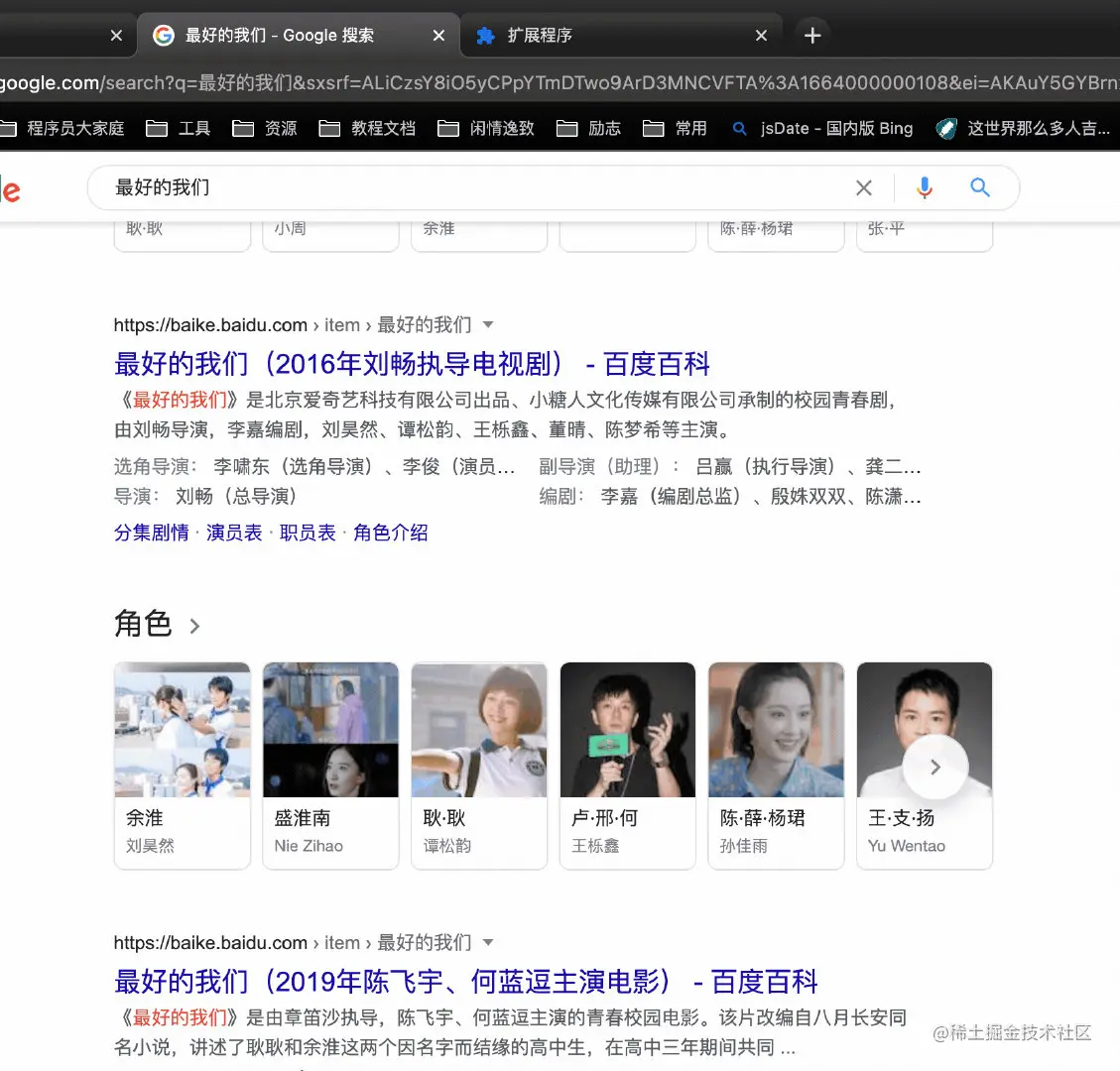
Task: Open the 角色 section heading
Action: (143, 624)
